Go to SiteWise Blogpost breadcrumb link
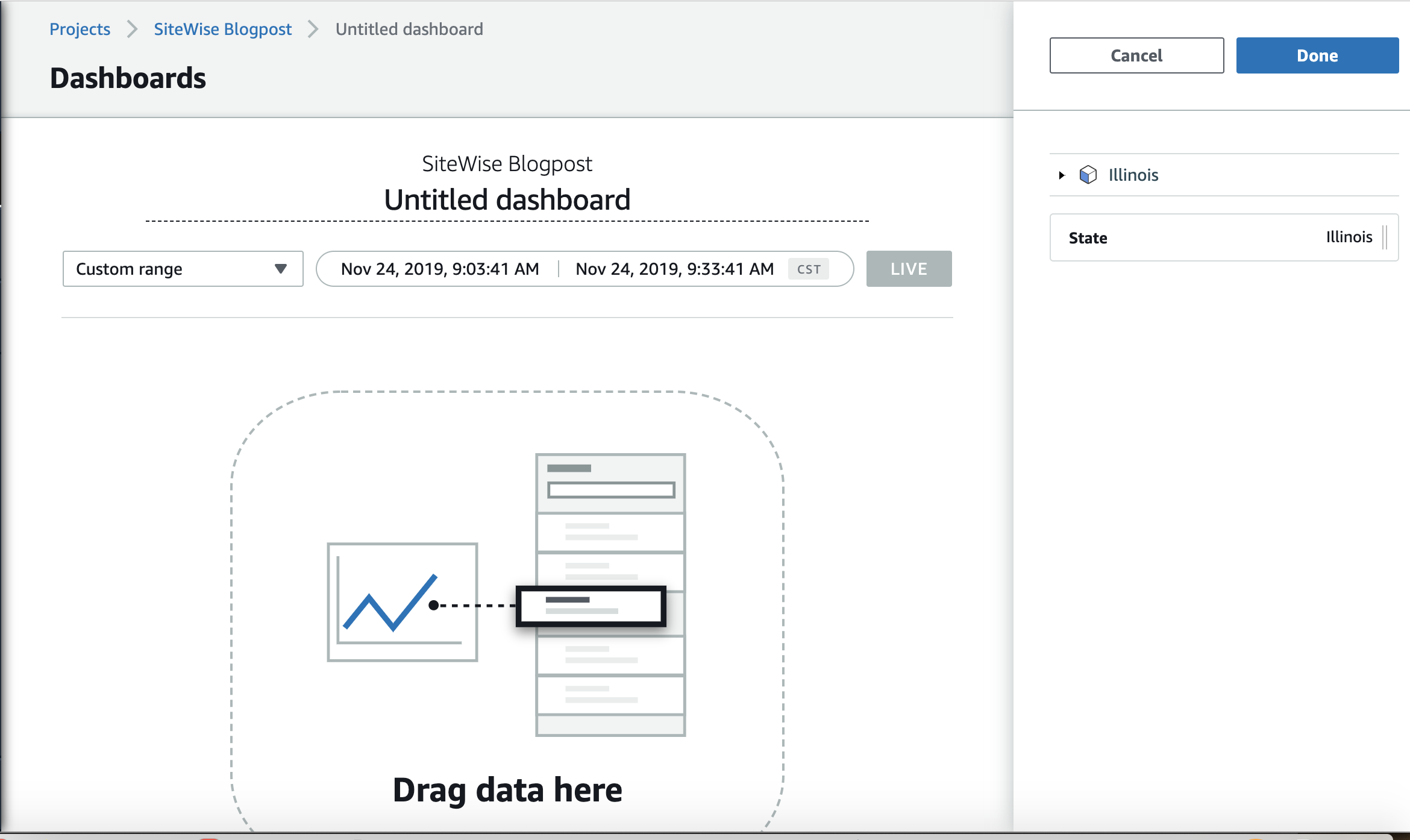 pyautogui.click(x=222, y=29)
